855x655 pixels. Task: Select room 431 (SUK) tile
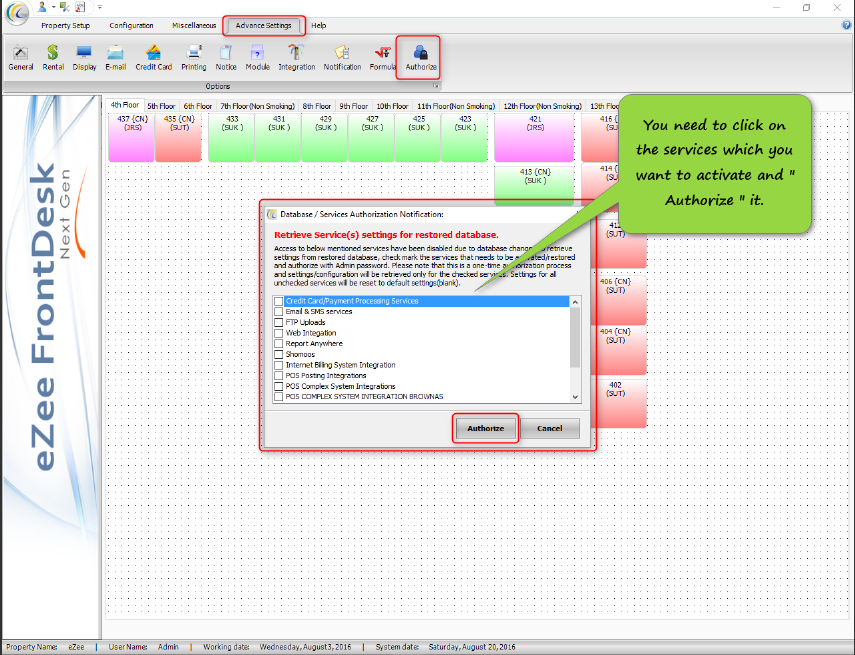point(278,137)
